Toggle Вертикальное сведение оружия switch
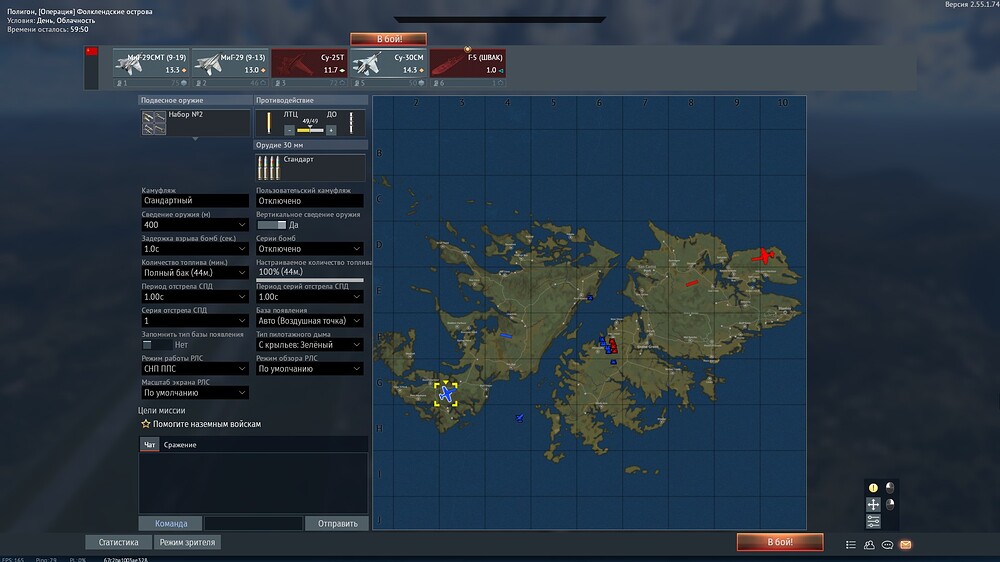The image size is (1000, 562). pos(272,225)
